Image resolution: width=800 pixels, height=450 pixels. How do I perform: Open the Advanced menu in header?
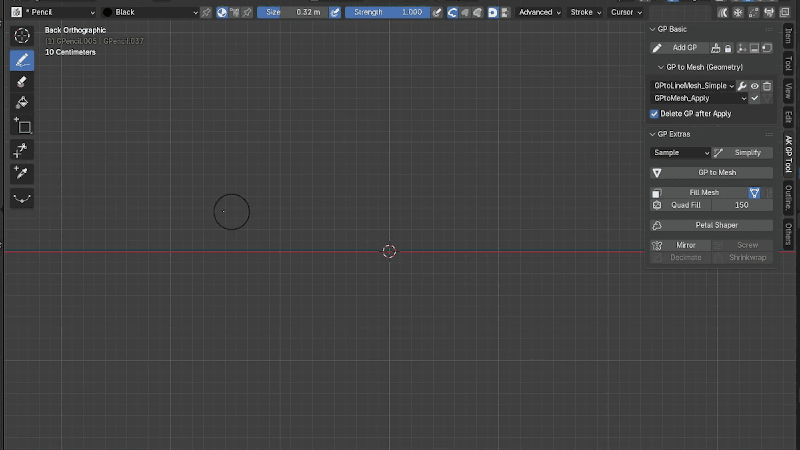pyautogui.click(x=540, y=12)
